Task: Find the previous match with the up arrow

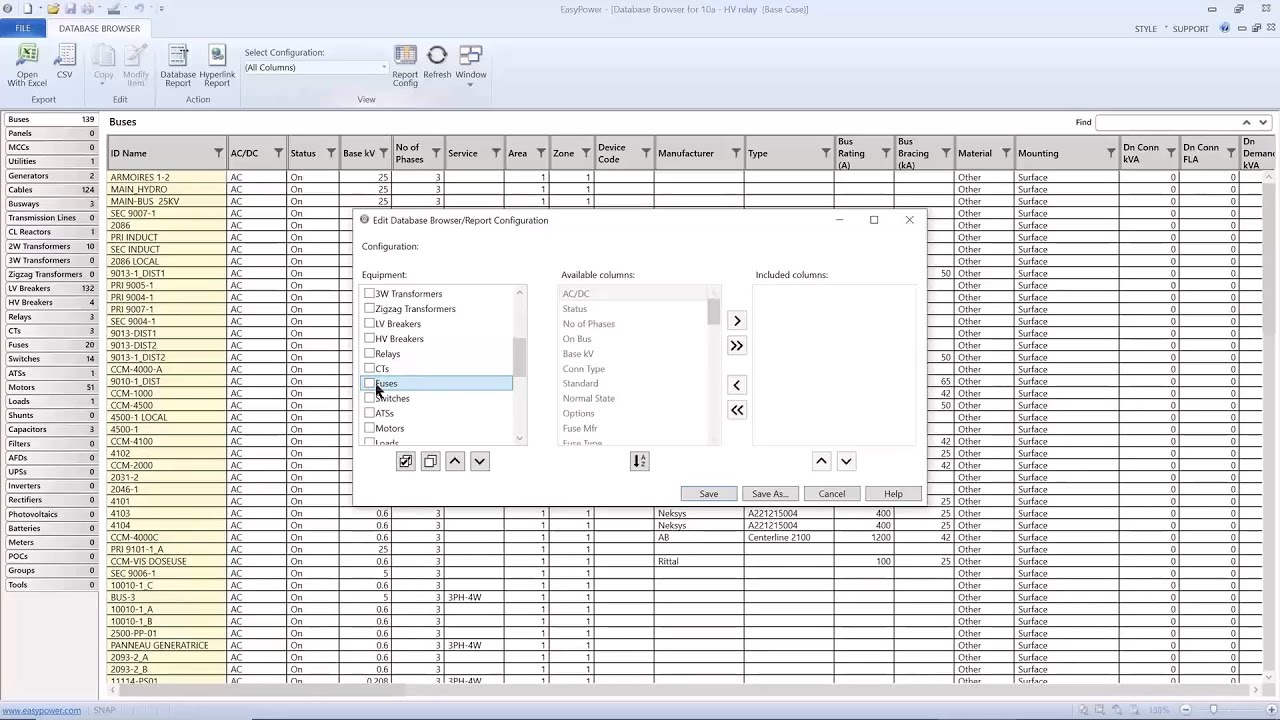Action: [x=1246, y=122]
